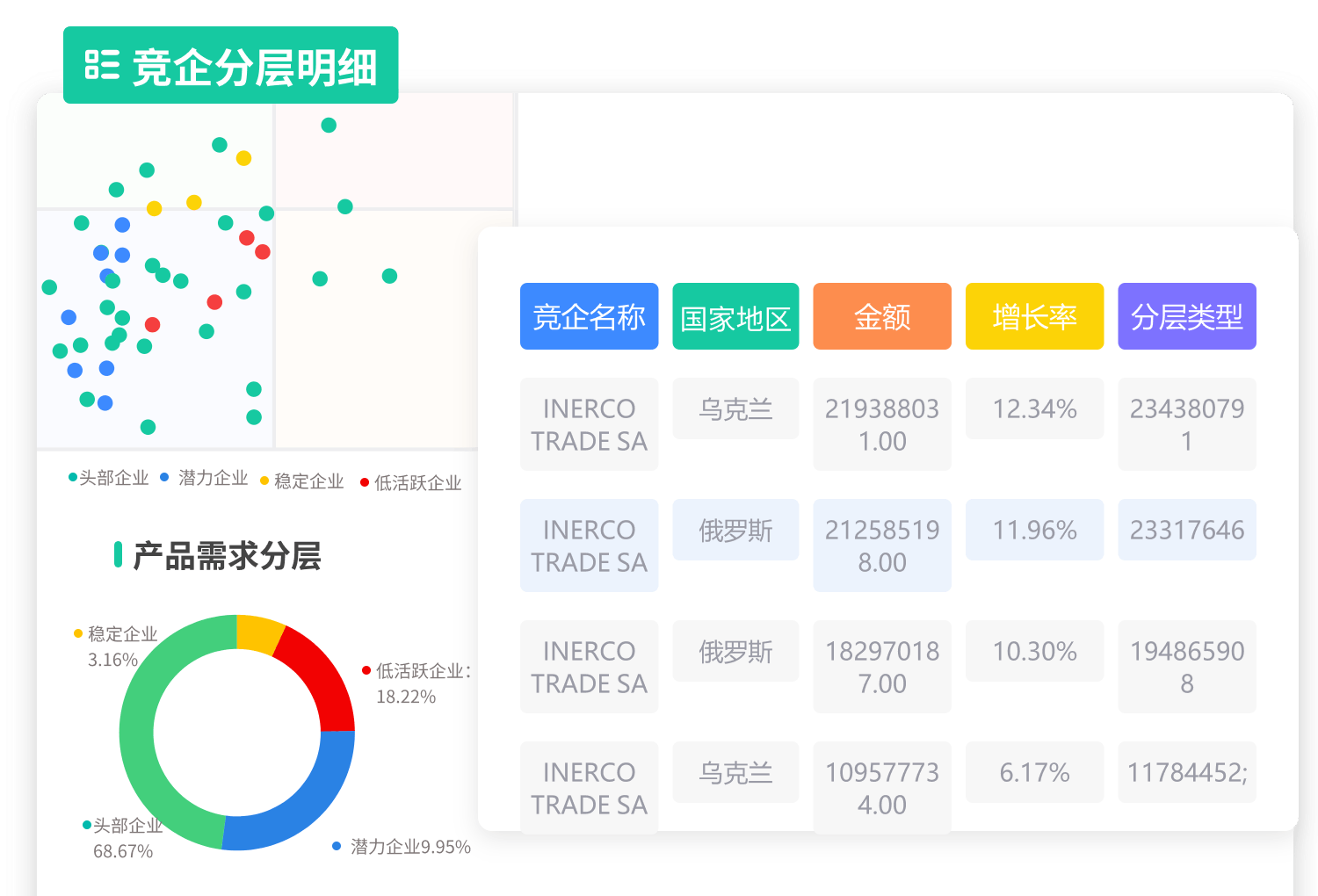1318x896 pixels.
Task: Click amount cell 109577734.00
Action: 882,788
